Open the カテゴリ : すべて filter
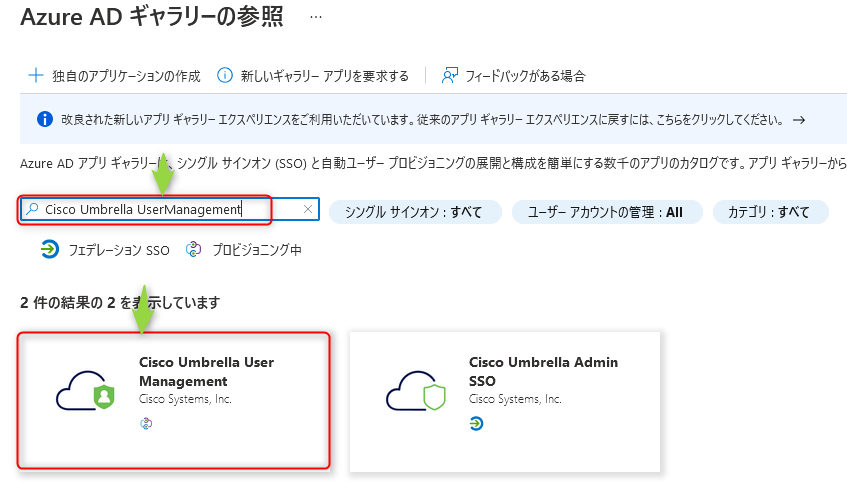Screen dimensions: 847x492 click(770, 212)
